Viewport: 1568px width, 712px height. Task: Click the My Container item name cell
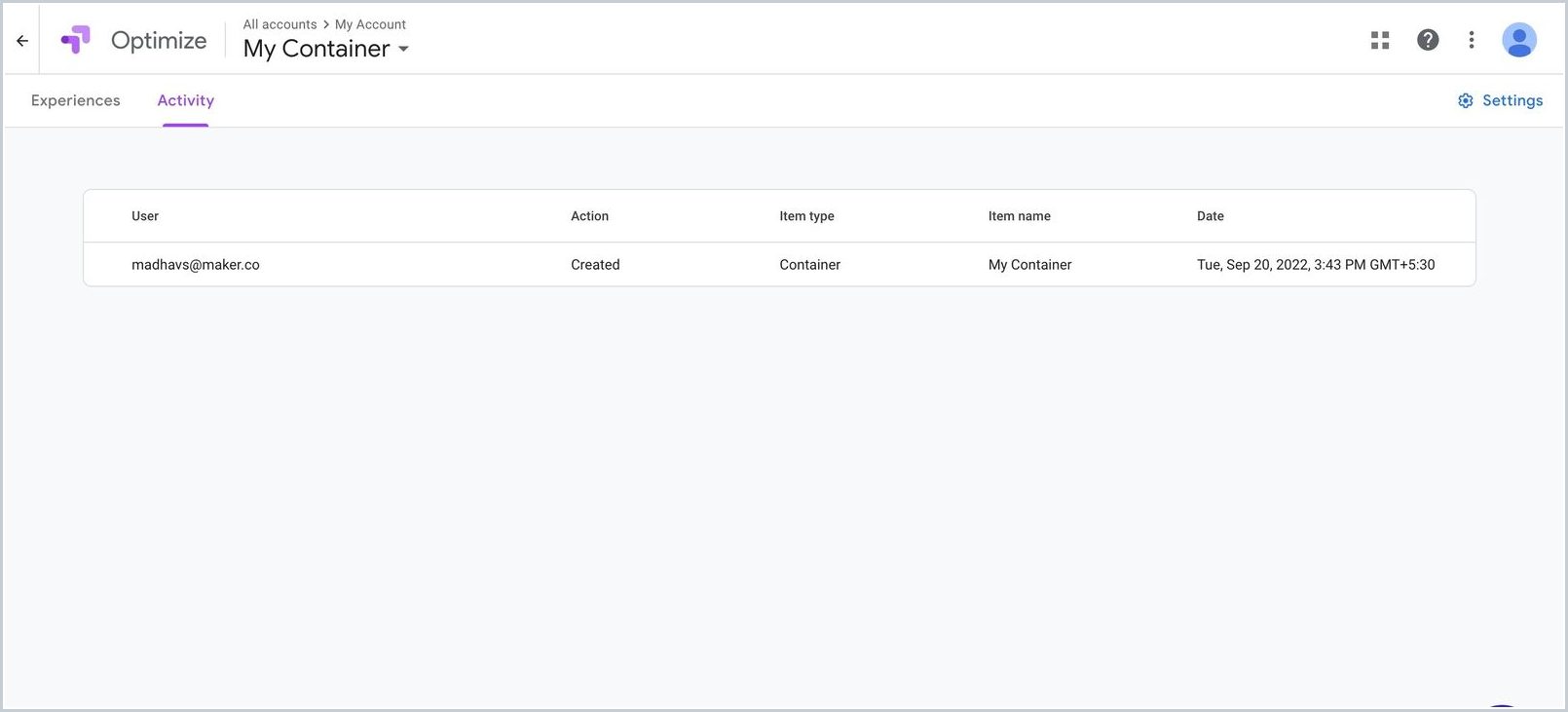click(1030, 265)
